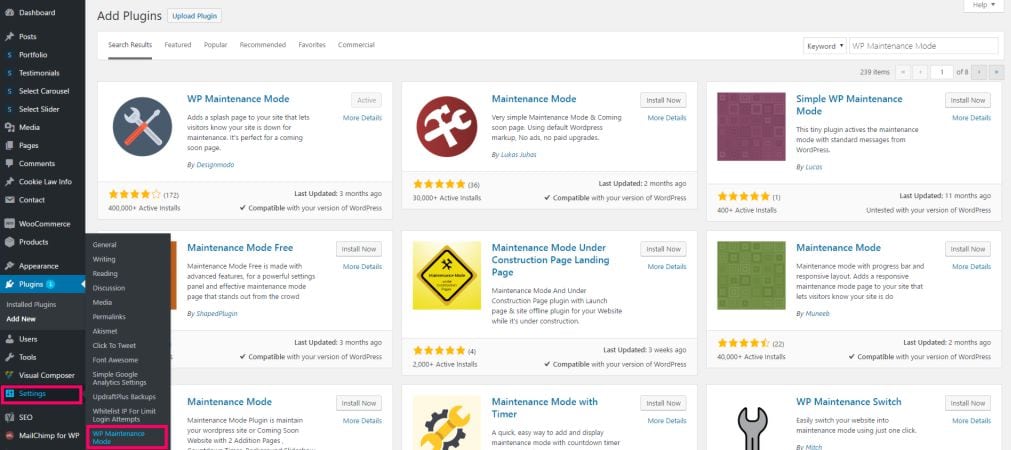Switch to the Search Results tab
1011x450 pixels.
(x=130, y=45)
